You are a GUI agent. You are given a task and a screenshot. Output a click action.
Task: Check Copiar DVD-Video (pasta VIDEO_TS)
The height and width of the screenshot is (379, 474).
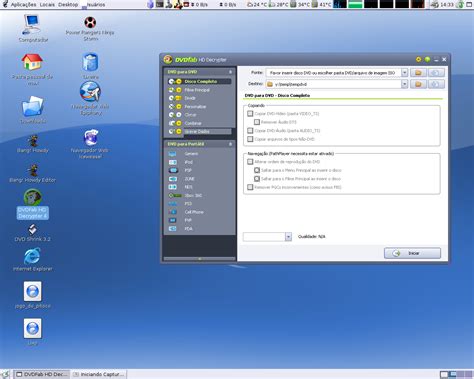[250, 114]
